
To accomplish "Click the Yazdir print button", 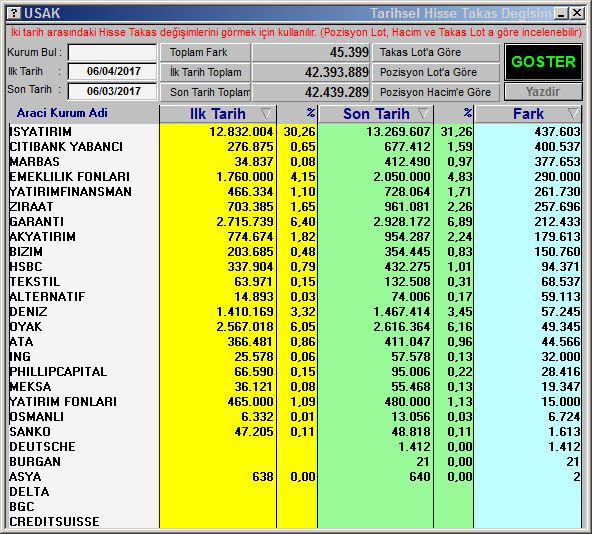I will click(x=543, y=92).
